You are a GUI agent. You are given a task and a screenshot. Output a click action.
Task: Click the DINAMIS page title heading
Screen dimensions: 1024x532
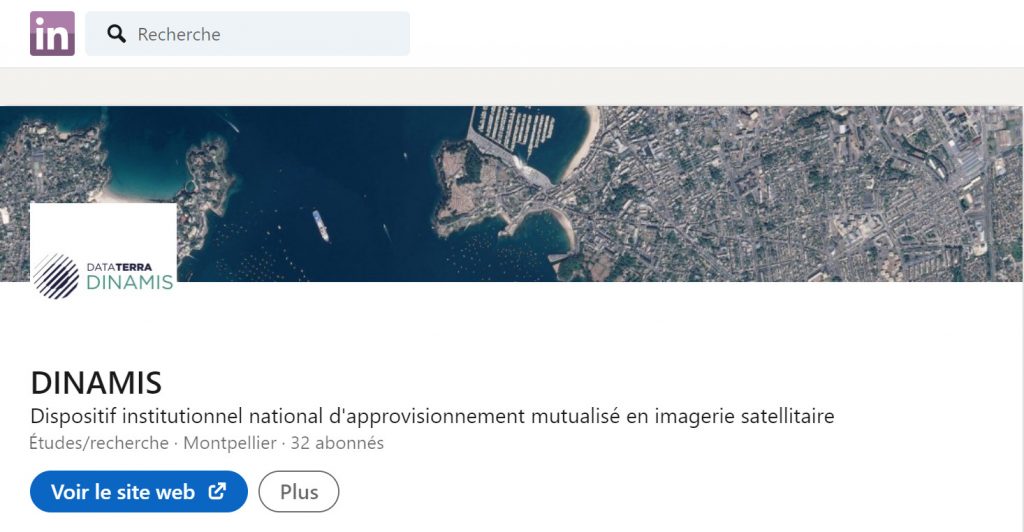coord(96,382)
